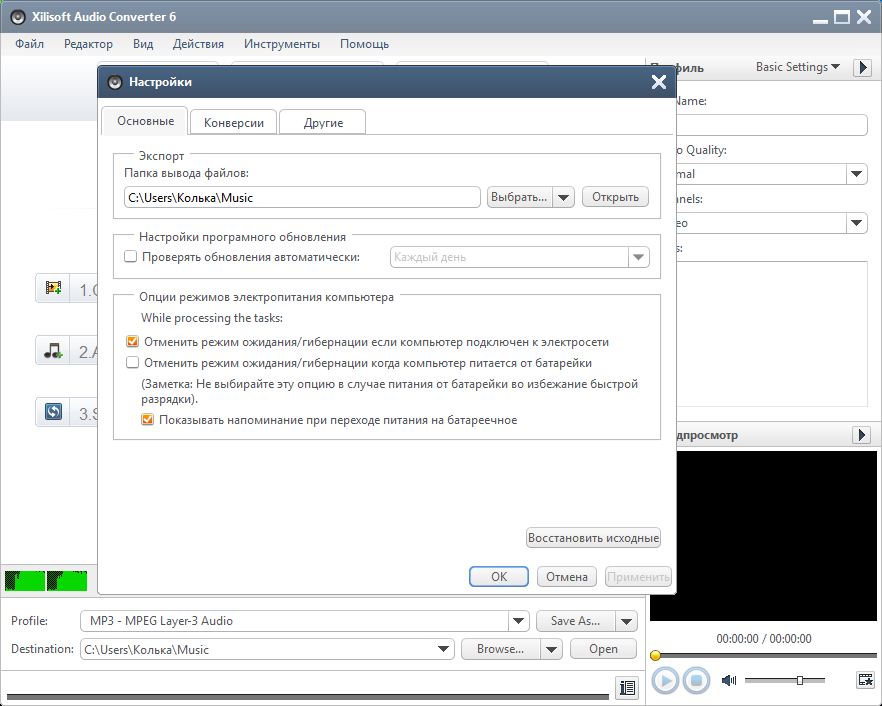Adjust the volume slider handle
The width and height of the screenshot is (882, 706).
(x=800, y=680)
